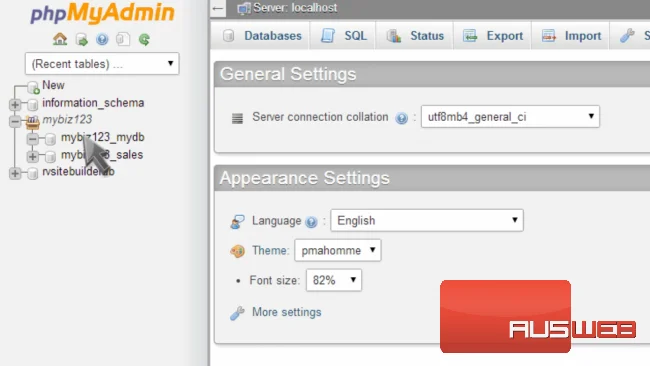Click the Language person icon
Screen dimensions: 650x366
pos(238,222)
